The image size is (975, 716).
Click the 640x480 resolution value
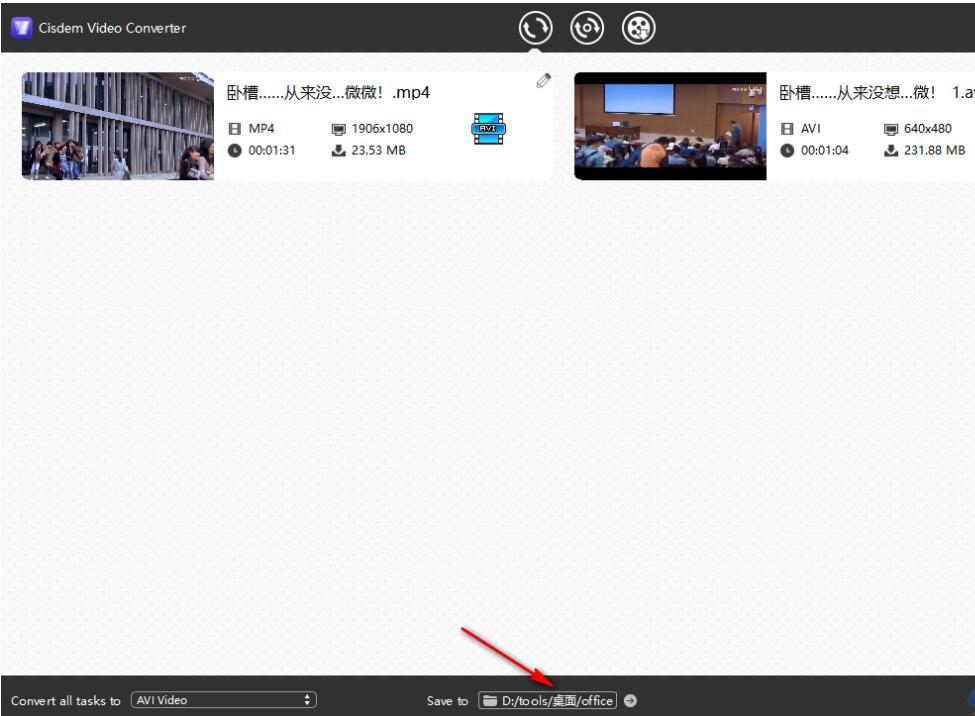pyautogui.click(x=928, y=129)
